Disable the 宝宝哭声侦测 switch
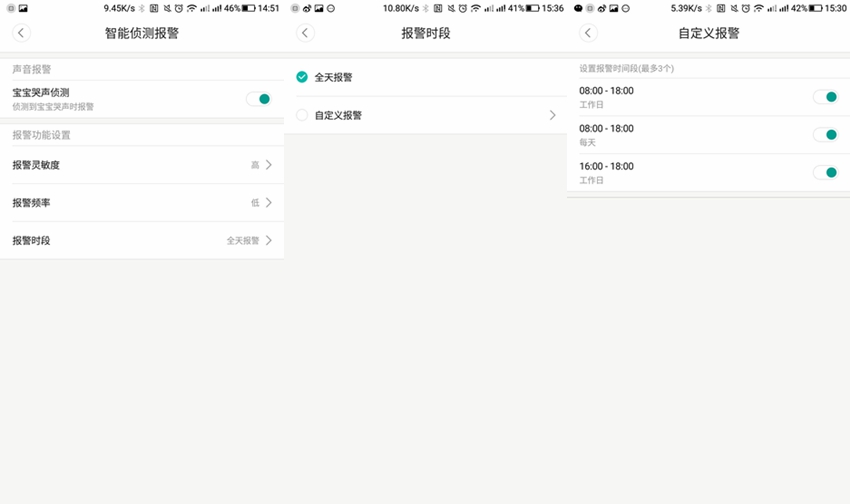This screenshot has width=850, height=504. tap(259, 99)
